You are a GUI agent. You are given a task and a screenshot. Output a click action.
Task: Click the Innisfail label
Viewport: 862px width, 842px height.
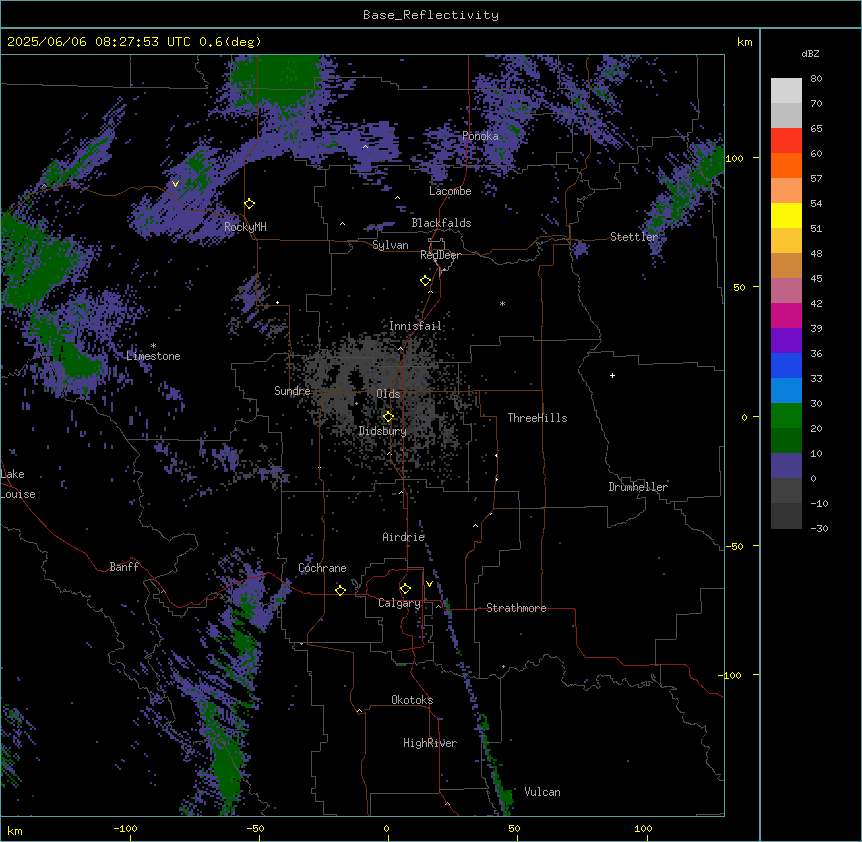[x=415, y=326]
